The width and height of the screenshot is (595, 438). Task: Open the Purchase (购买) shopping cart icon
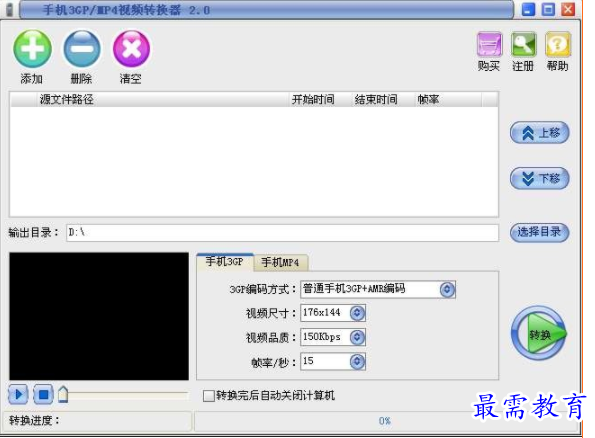coord(489,44)
